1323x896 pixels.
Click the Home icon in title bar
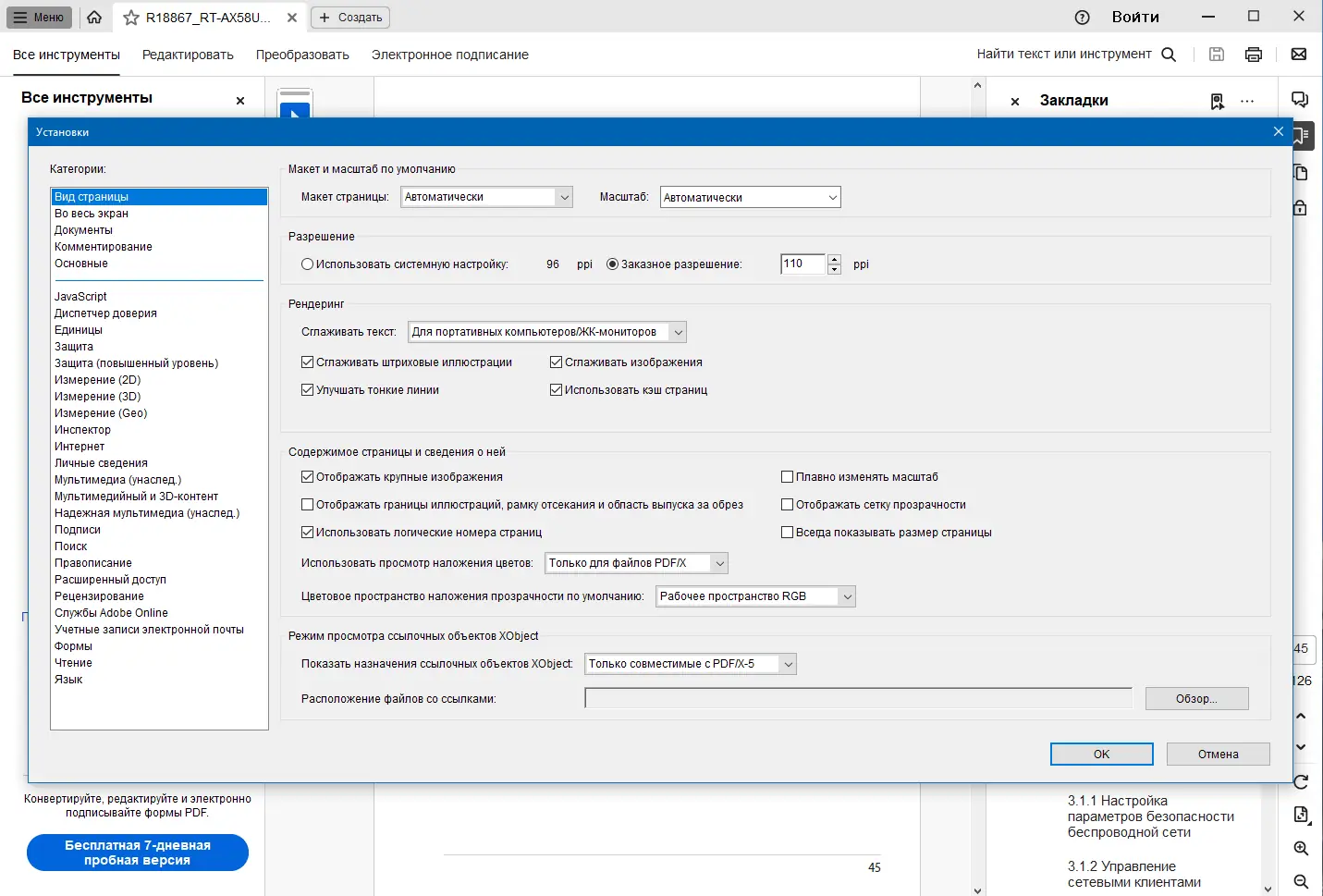pos(94,17)
